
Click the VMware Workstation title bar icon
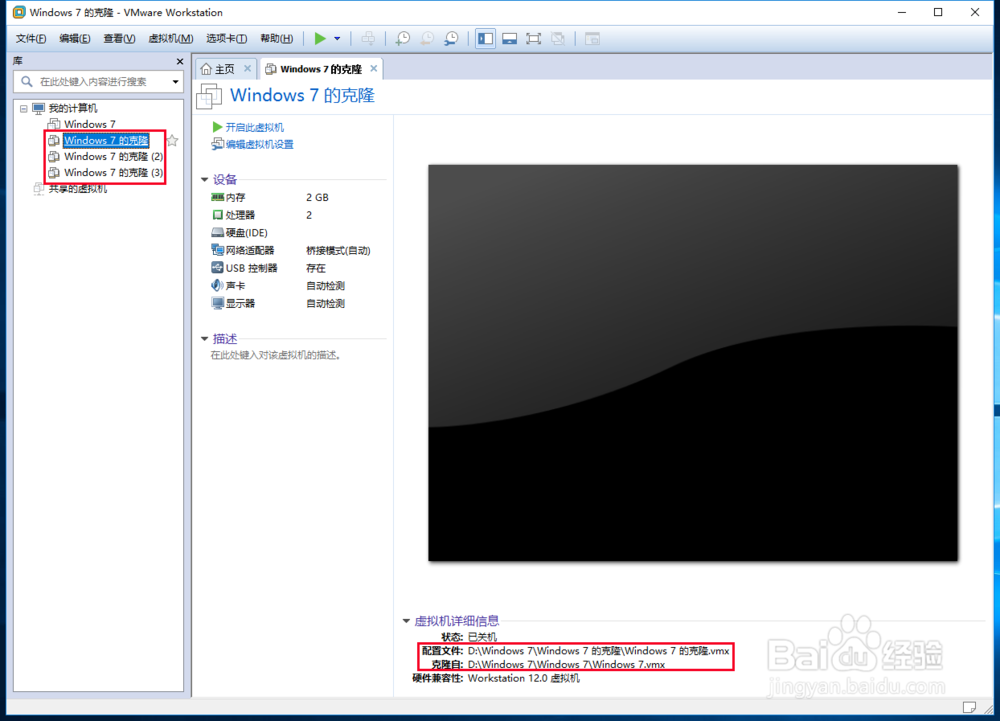pyautogui.click(x=20, y=12)
